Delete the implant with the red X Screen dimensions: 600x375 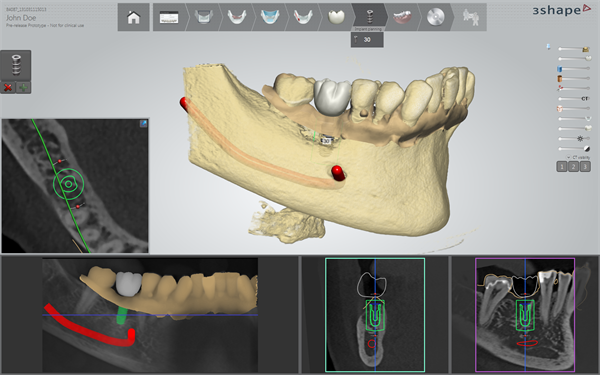tap(8, 88)
